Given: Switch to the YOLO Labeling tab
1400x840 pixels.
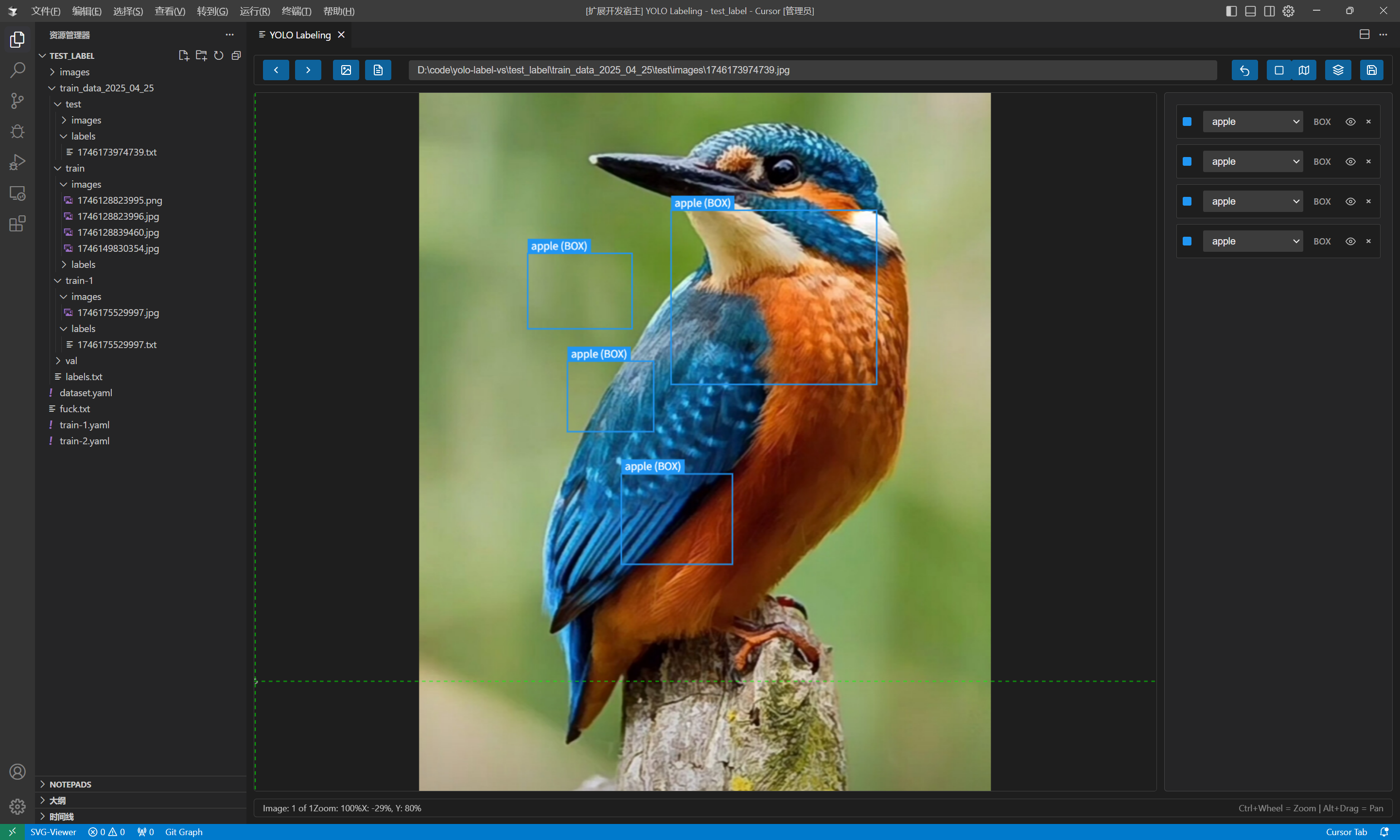Looking at the screenshot, I should [300, 35].
